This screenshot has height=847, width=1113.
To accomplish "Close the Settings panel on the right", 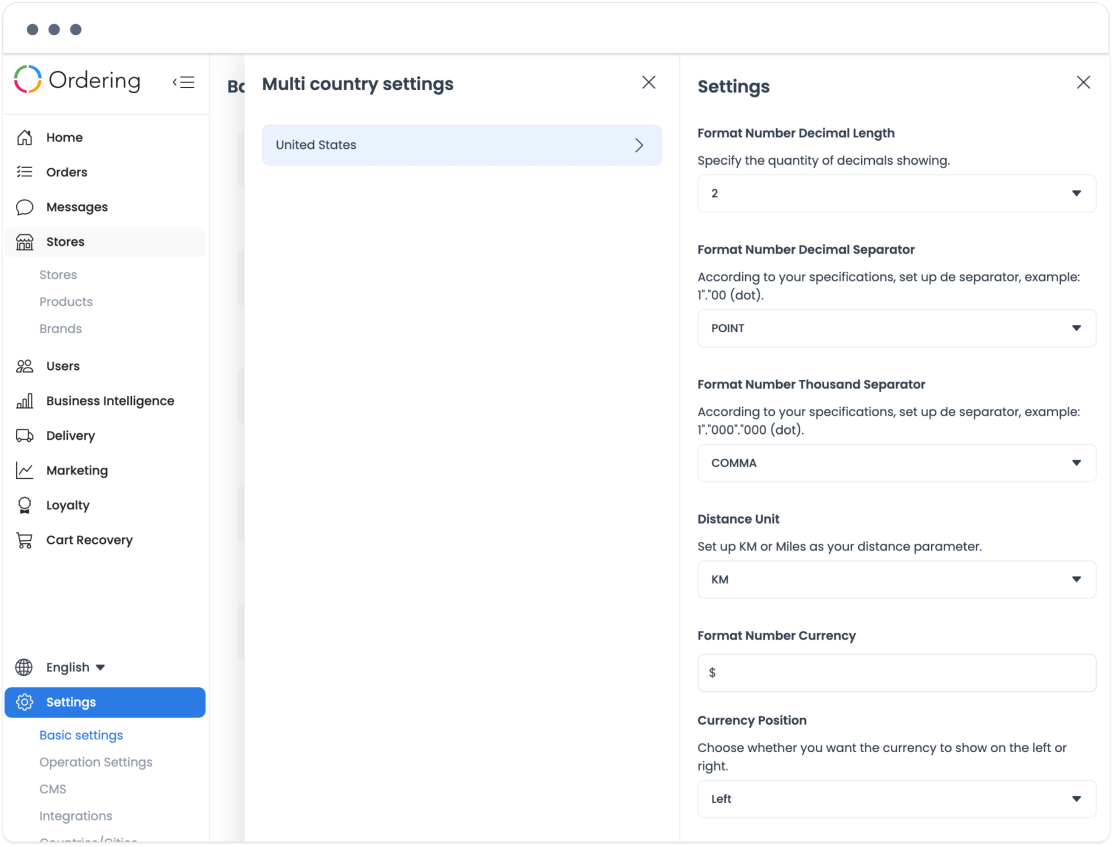I will coord(1083,82).
